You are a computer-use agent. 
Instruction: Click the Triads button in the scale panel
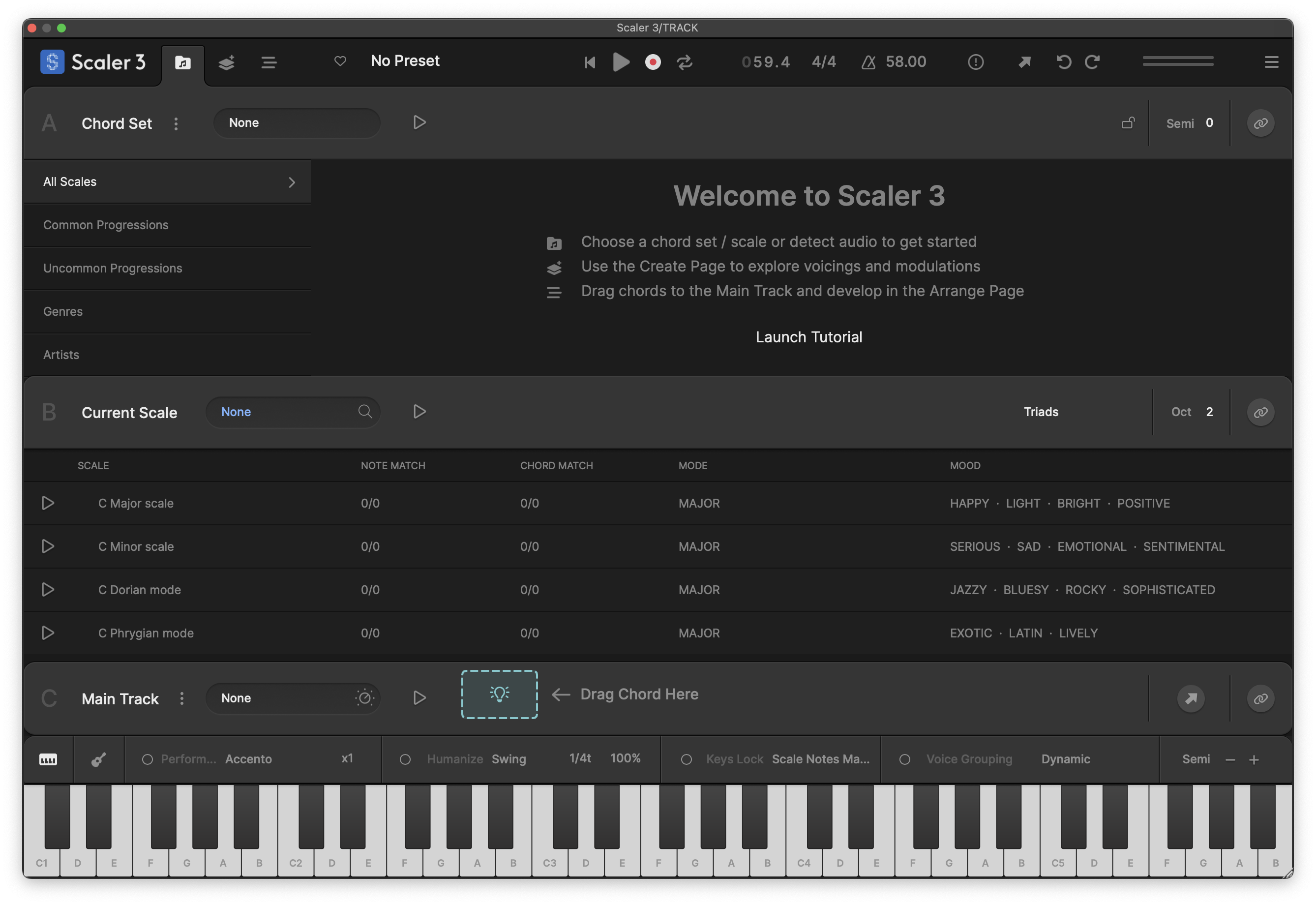(1041, 412)
